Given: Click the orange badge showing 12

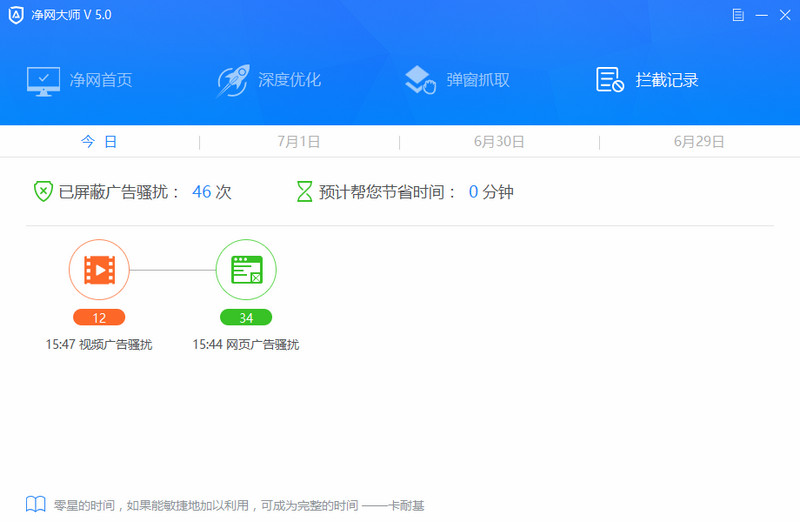Looking at the screenshot, I should click(x=99, y=318).
